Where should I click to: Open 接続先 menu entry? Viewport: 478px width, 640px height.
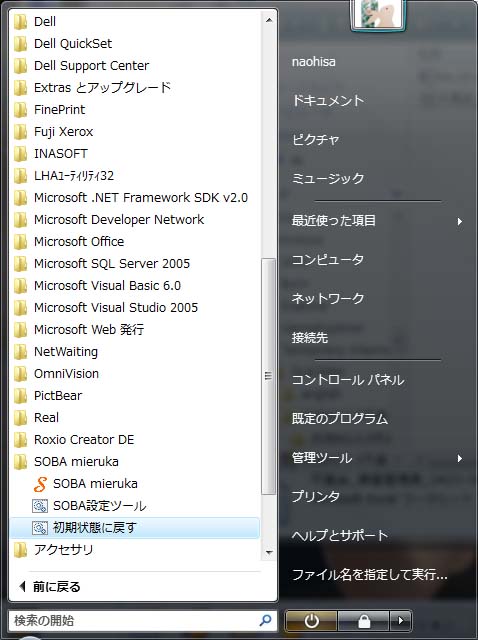[x=310, y=338]
